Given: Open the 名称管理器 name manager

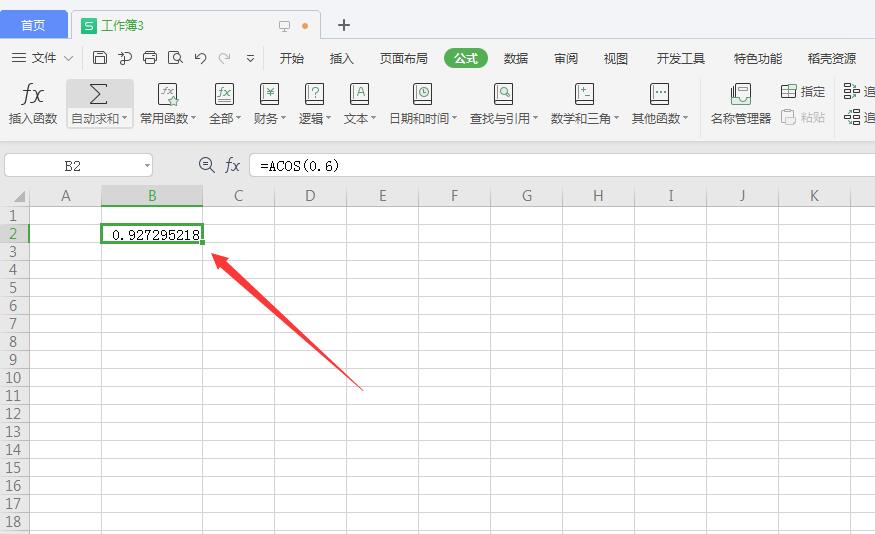Looking at the screenshot, I should pos(741,103).
